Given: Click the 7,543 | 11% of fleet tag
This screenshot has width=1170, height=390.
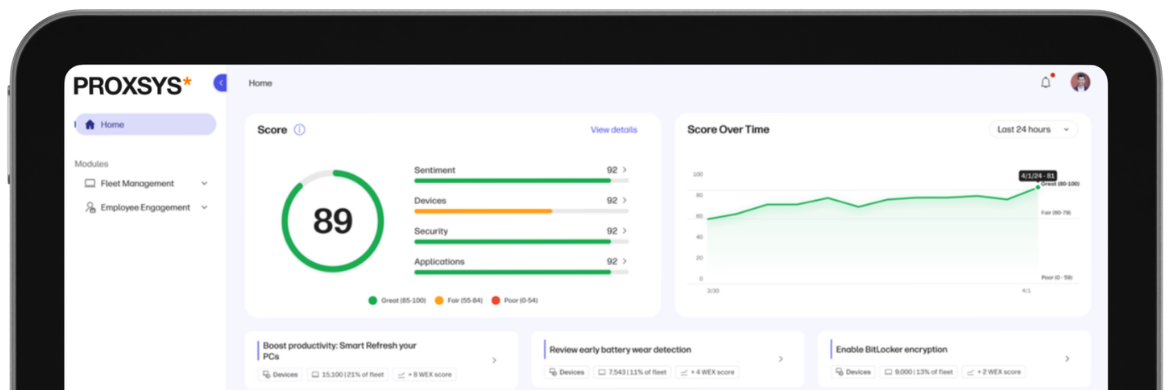Looking at the screenshot, I should pos(632,372).
